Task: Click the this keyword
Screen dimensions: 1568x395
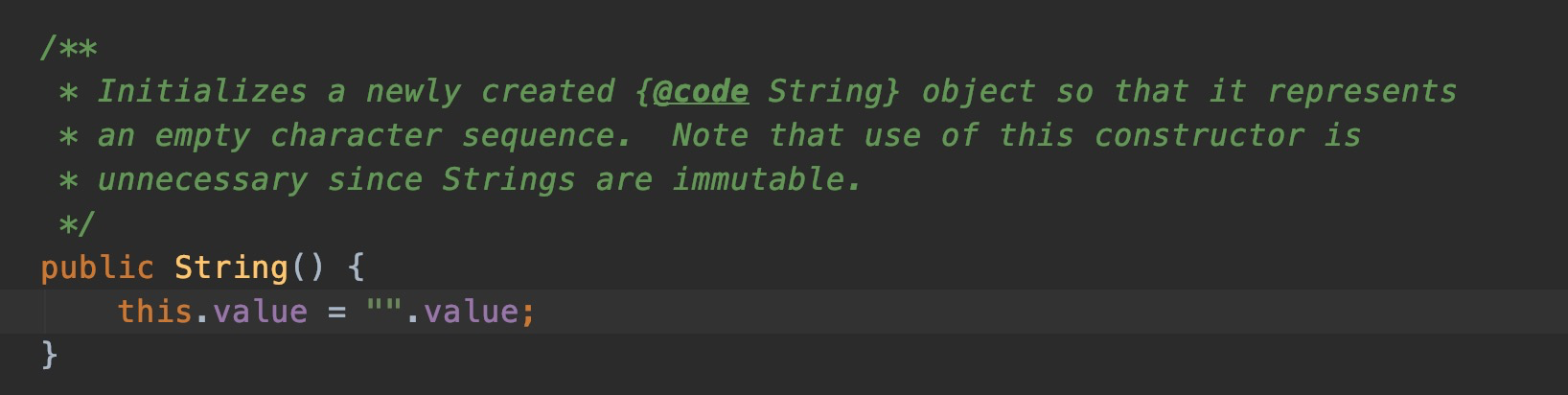Action: 154,312
